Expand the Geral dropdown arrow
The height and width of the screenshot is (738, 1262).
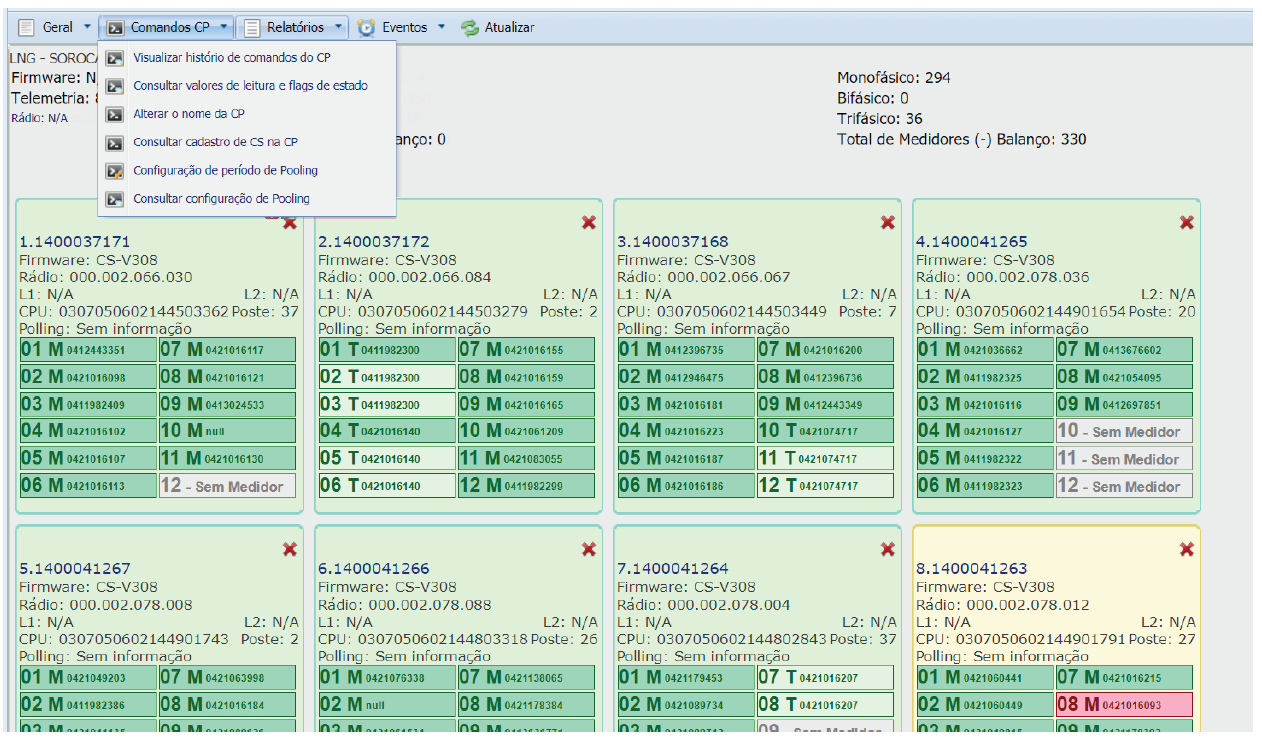[87, 28]
